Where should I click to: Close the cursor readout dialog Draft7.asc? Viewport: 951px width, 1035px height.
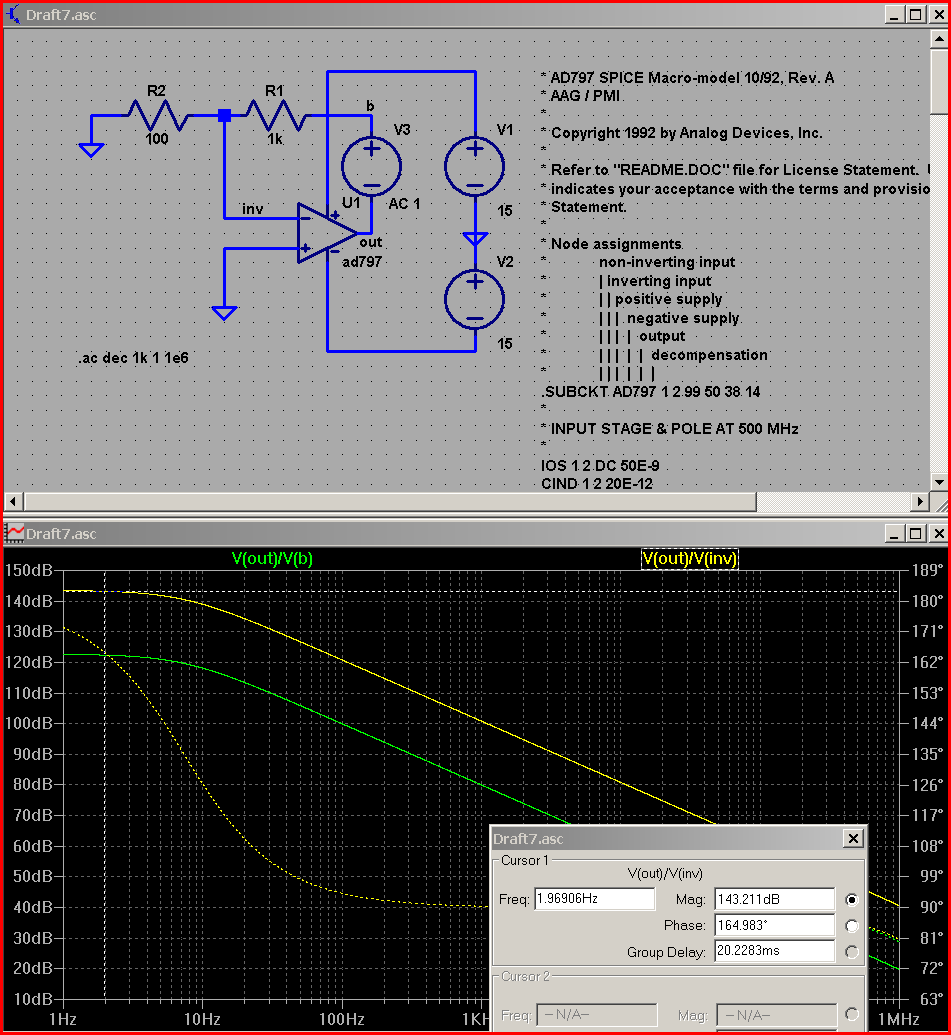(x=853, y=838)
